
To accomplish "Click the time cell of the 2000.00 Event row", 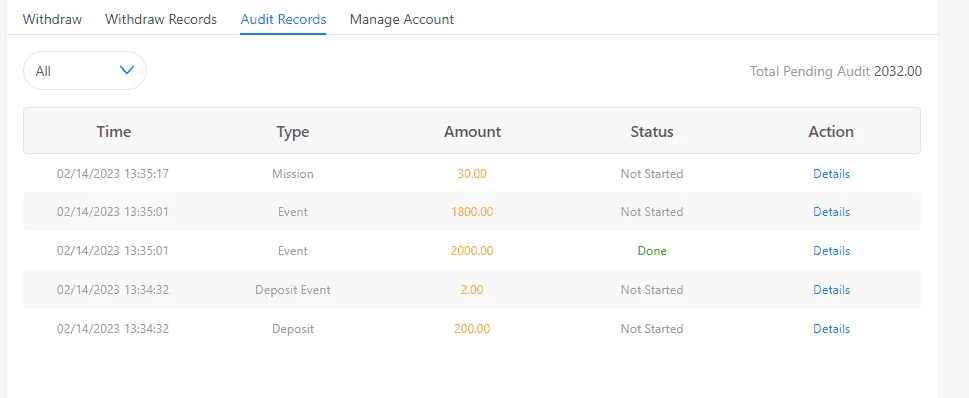I will (x=113, y=250).
